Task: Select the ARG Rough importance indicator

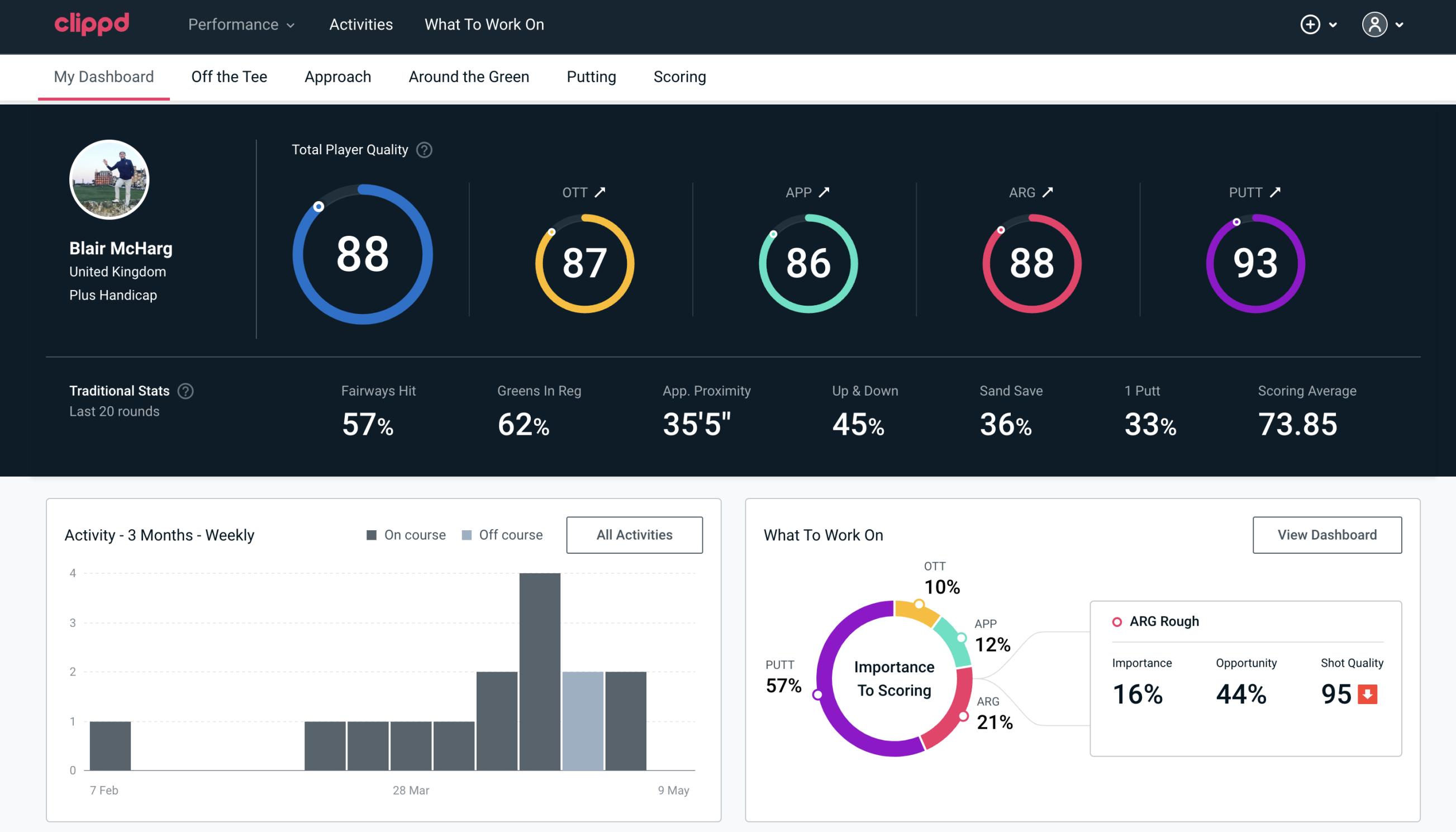Action: coord(1140,692)
